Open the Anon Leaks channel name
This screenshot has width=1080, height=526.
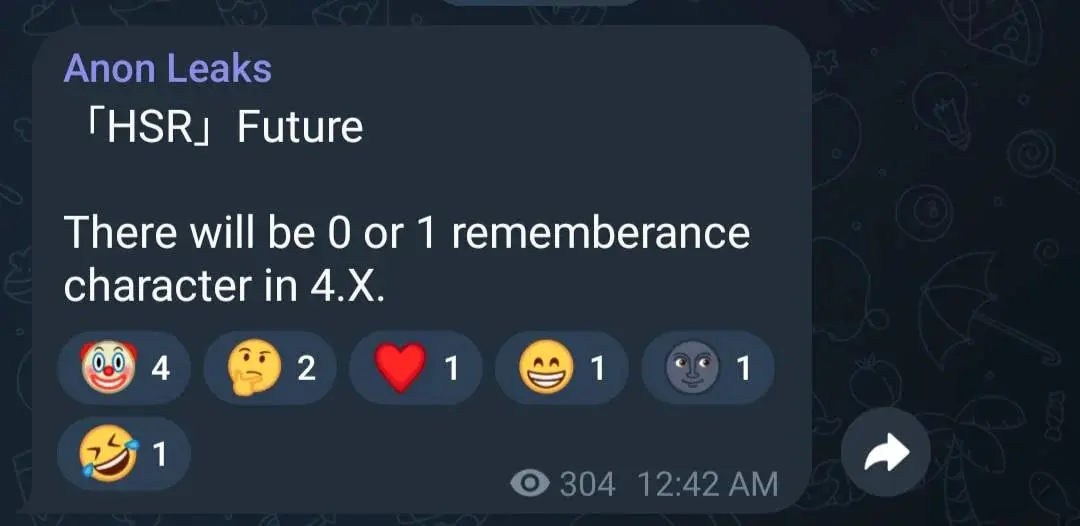point(167,68)
